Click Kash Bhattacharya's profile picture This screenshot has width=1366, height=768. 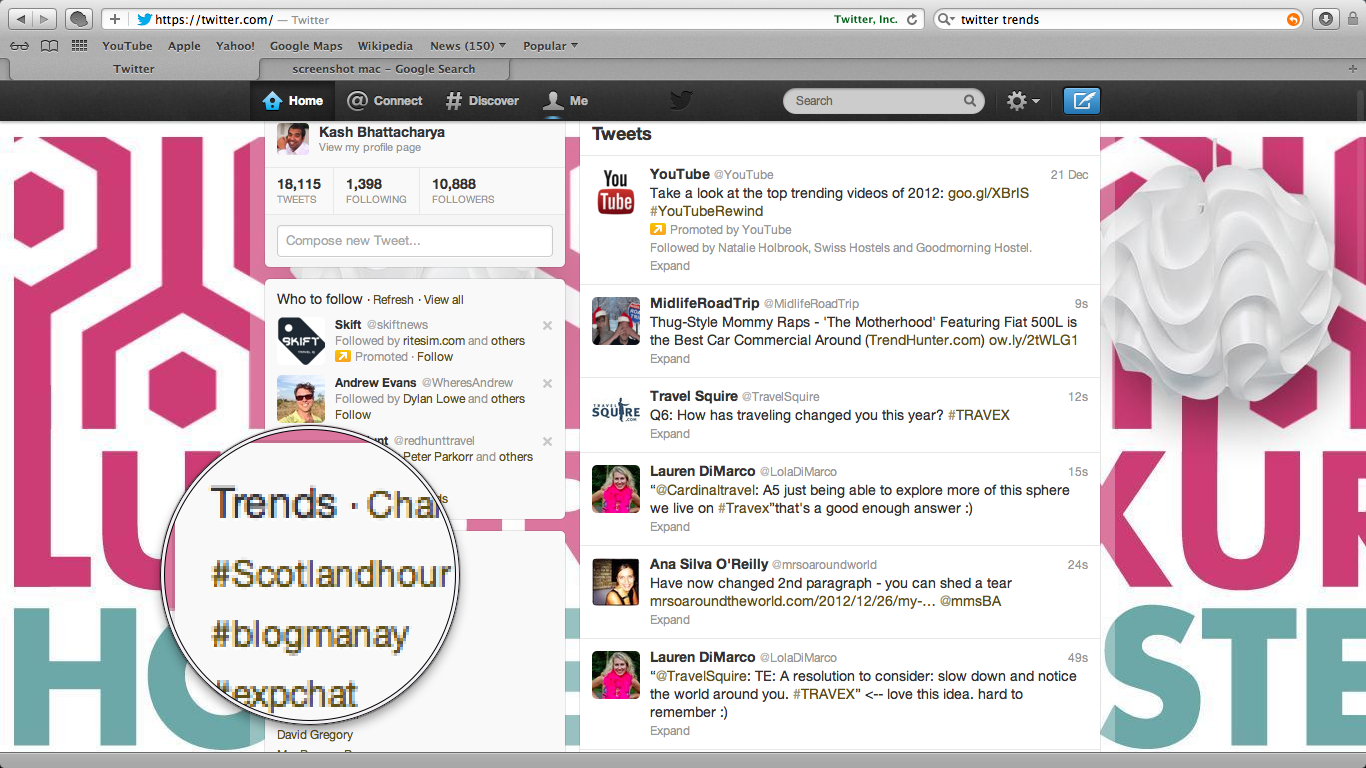[x=293, y=139]
